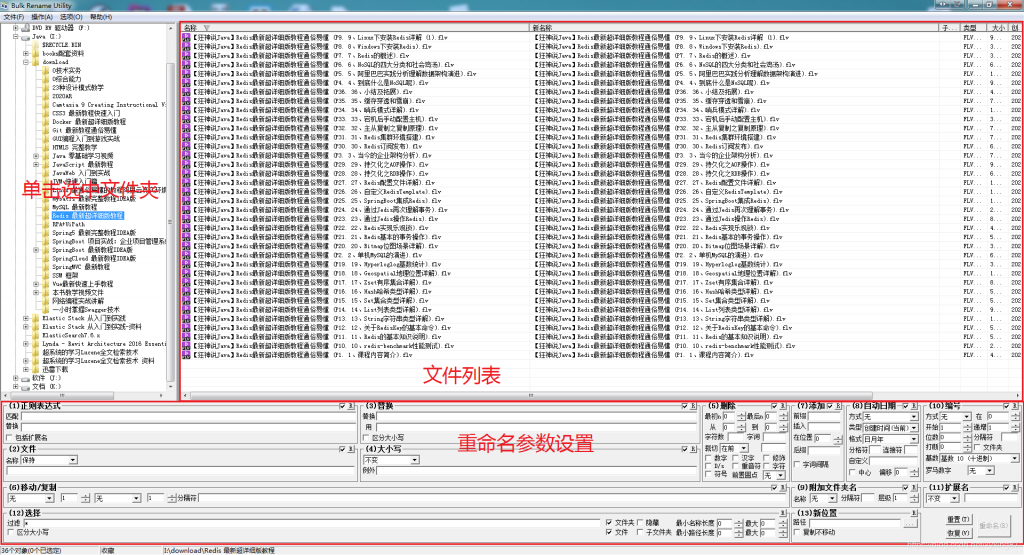Viewport: 1024px width, 555px height.
Task: Click the 匹配 input field in 正则表达式
Action: coord(189,416)
